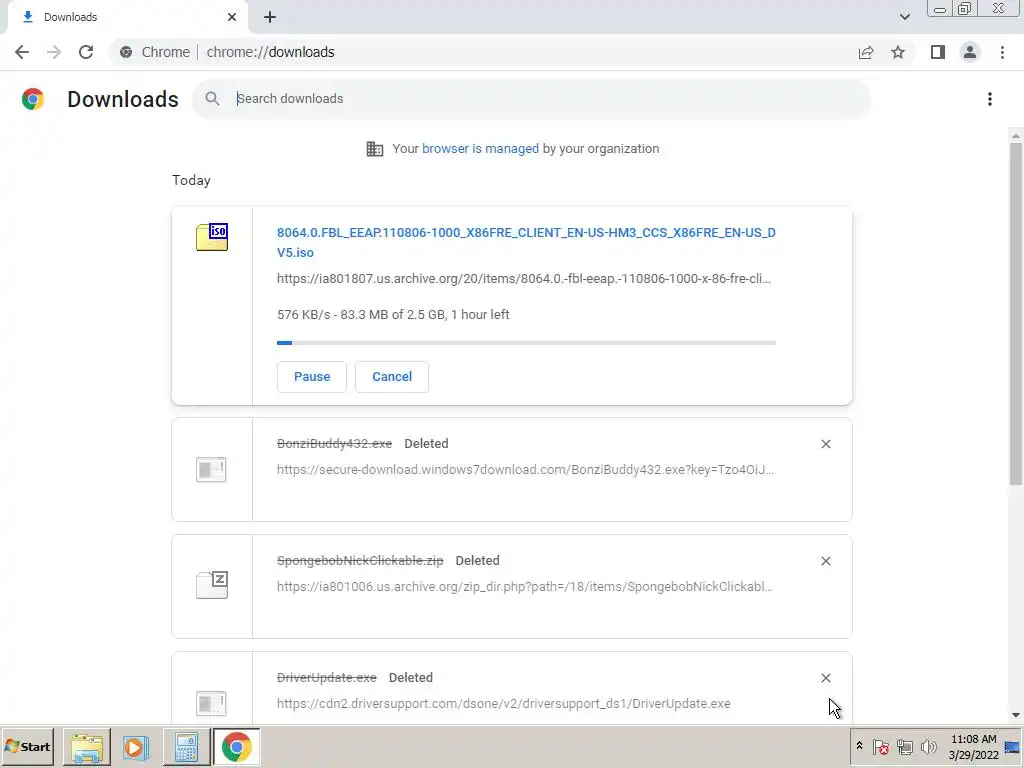1024x768 pixels.
Task: Open the network tray icon
Action: point(904,746)
